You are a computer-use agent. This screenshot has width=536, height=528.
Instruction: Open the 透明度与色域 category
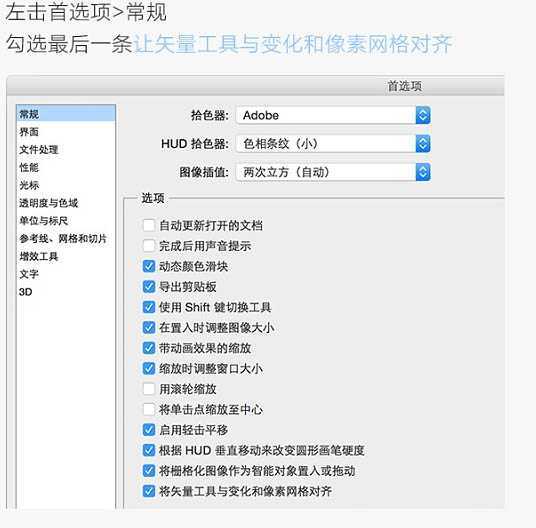[66, 203]
